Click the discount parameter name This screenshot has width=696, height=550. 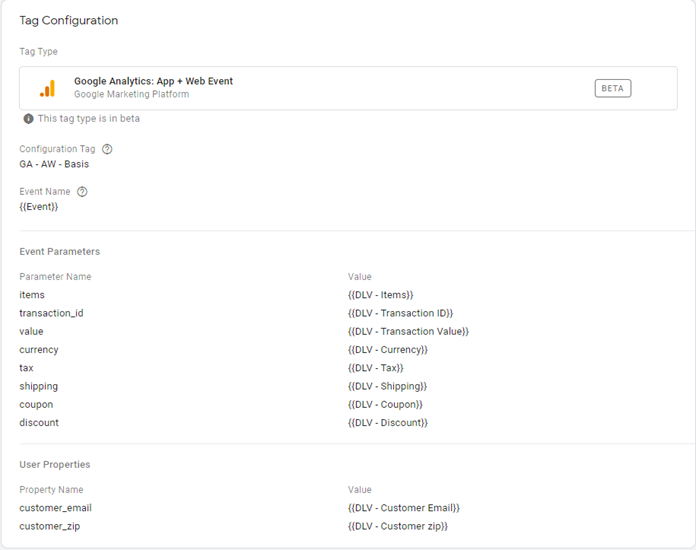point(39,423)
